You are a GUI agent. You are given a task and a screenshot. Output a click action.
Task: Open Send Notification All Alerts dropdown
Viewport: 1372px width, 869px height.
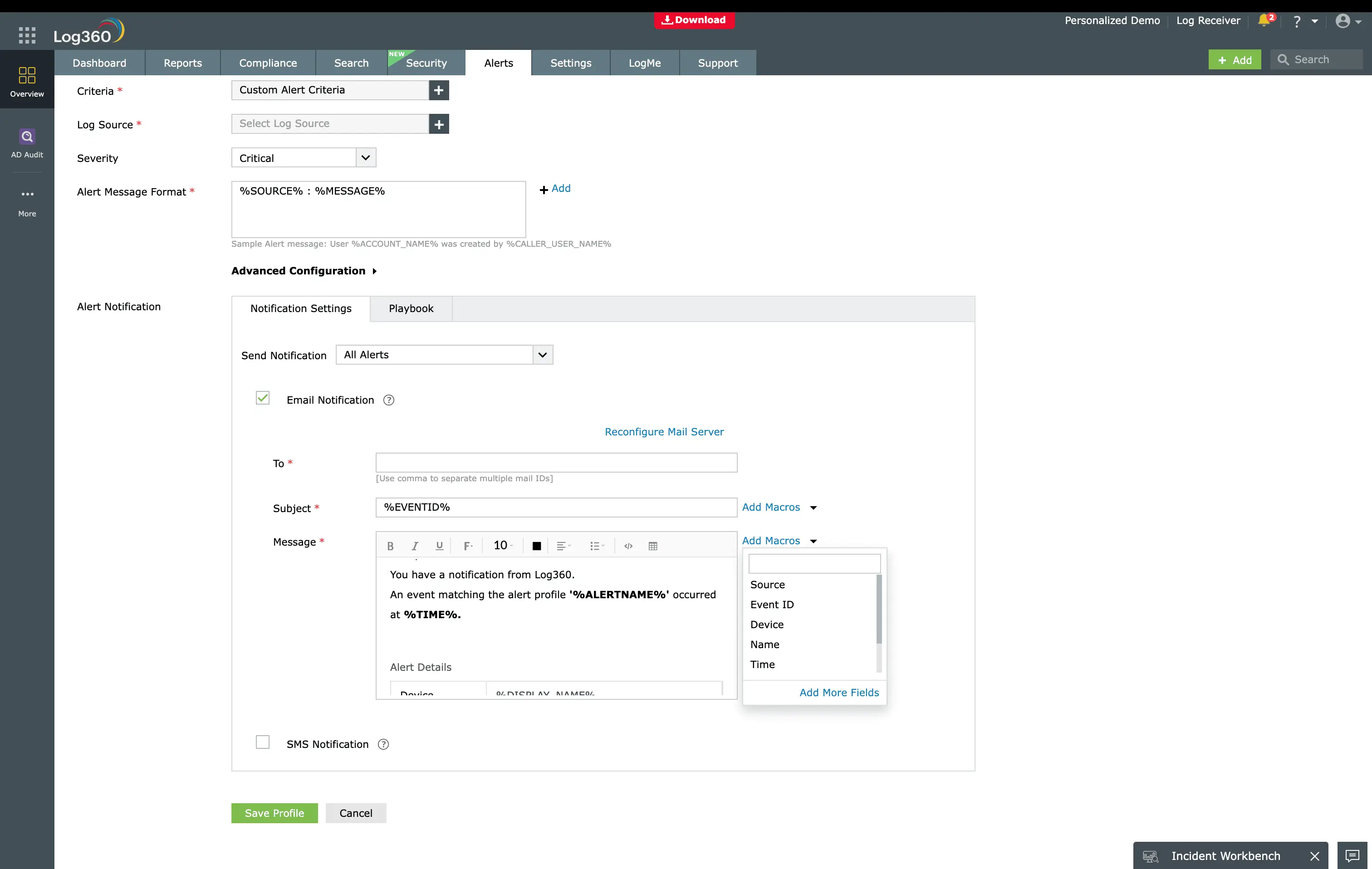coord(445,355)
